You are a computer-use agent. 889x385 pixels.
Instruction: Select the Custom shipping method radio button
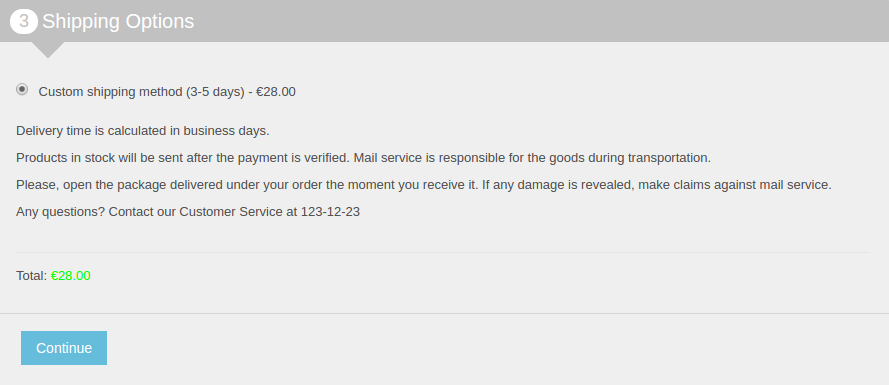click(x=22, y=90)
